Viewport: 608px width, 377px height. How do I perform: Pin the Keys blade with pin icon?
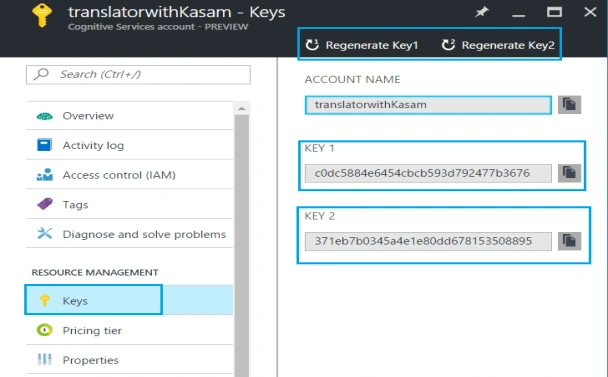482,12
